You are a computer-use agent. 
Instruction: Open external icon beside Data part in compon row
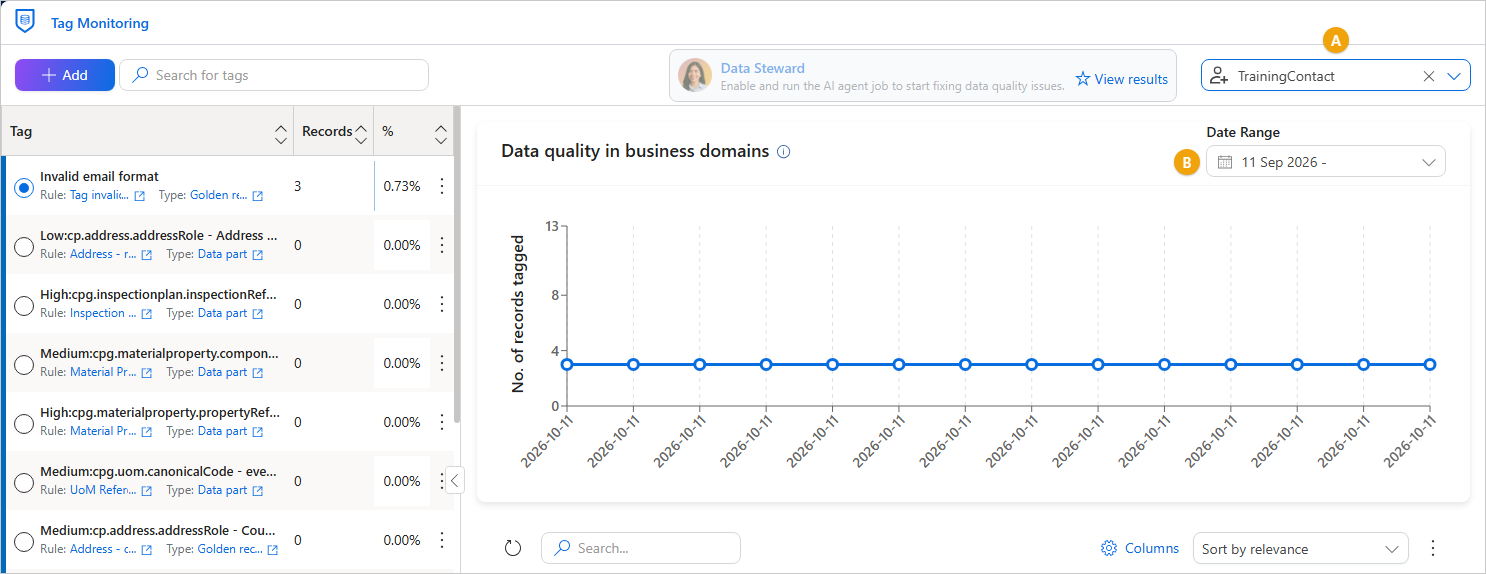point(258,373)
